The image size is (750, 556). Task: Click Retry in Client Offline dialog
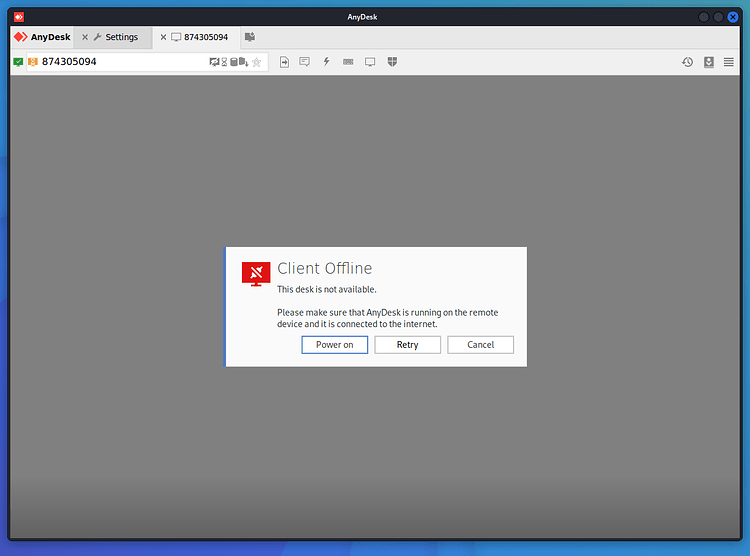[x=408, y=345]
